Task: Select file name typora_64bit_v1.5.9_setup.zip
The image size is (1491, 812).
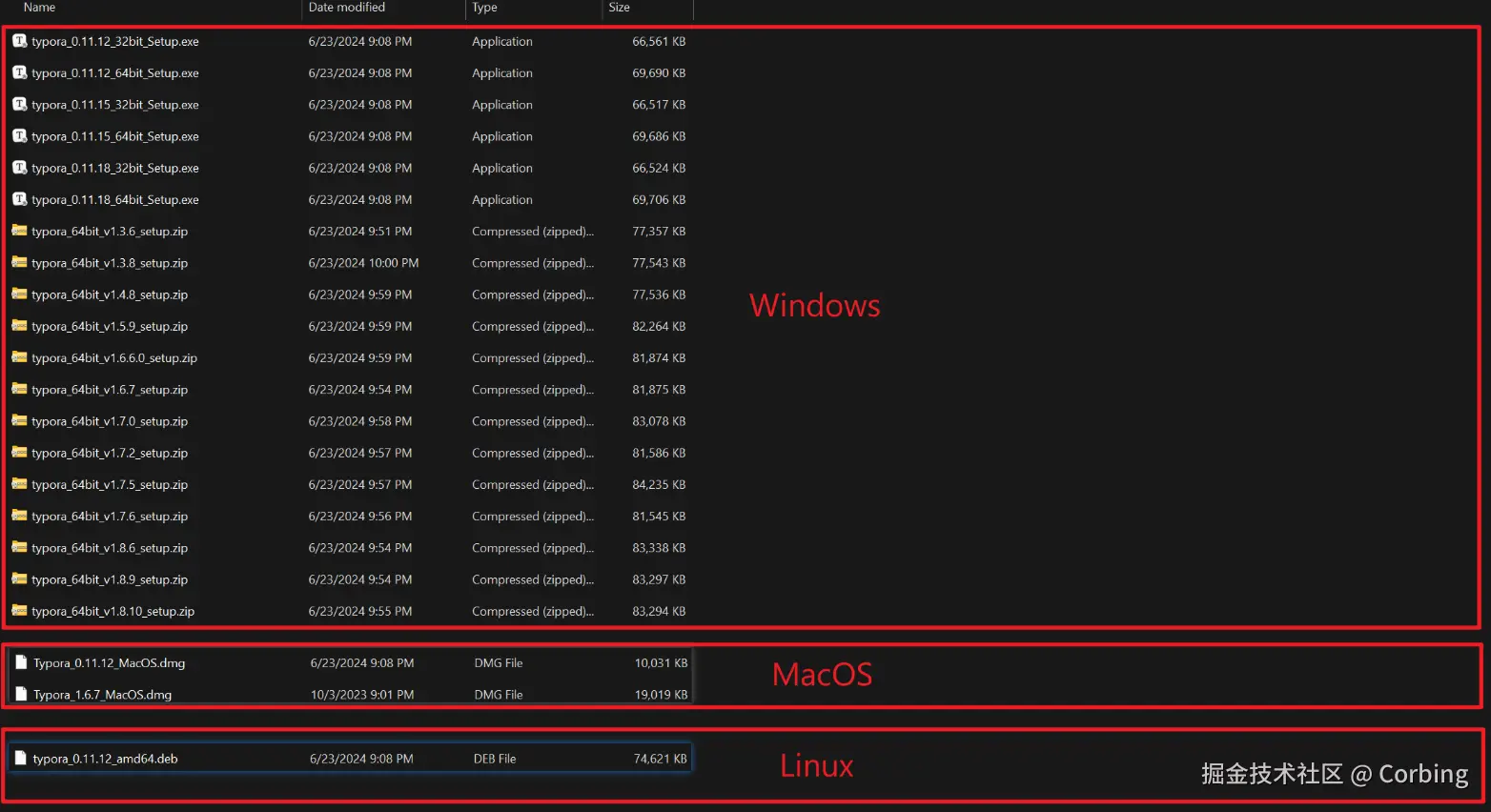Action: 110,326
